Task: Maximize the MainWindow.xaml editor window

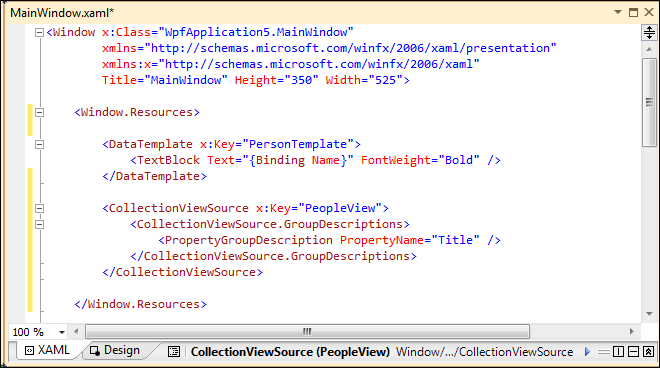Action: (633, 12)
